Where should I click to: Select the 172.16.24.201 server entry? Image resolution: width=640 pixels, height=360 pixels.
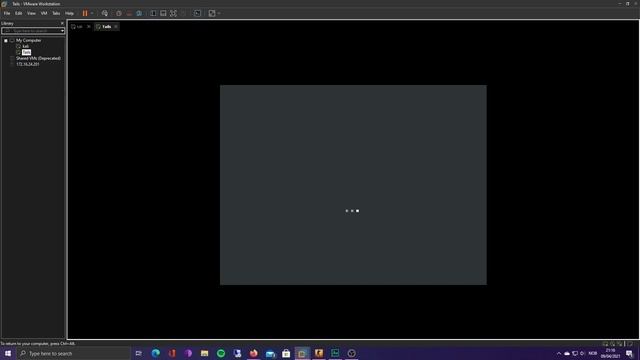pos(28,64)
